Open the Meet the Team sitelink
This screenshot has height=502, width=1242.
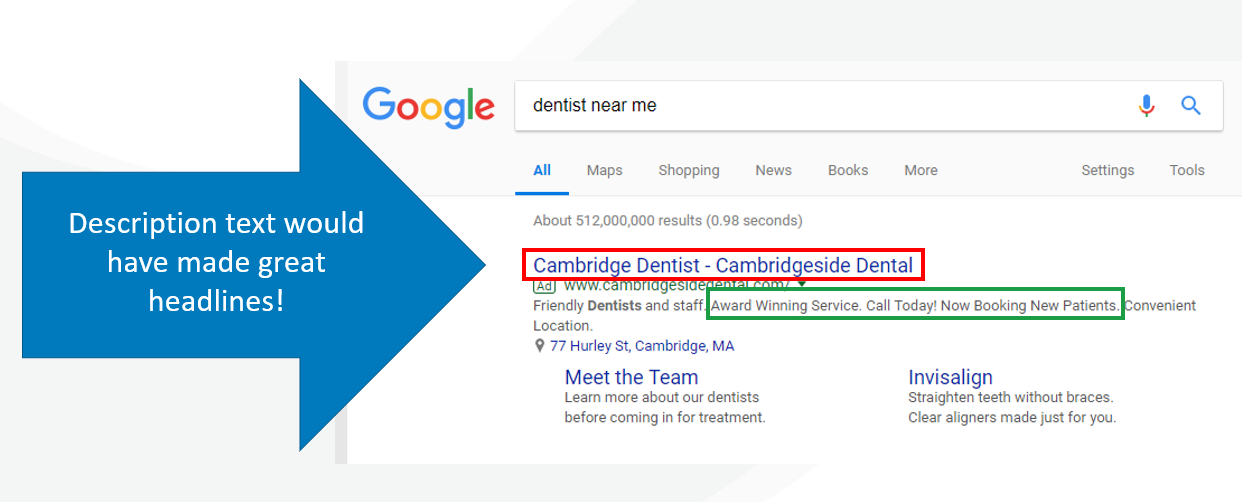click(631, 377)
